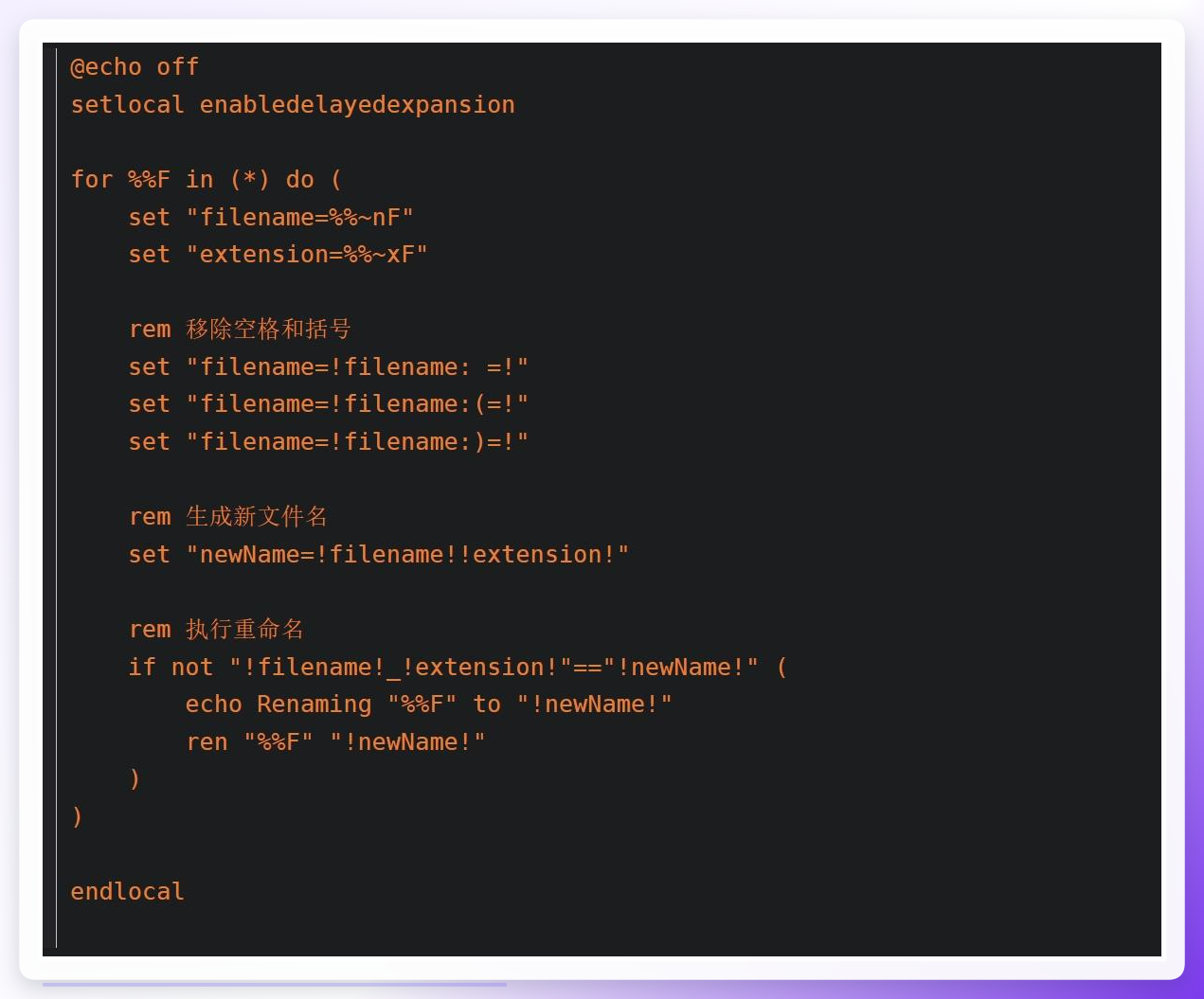Click the horizontal scrollbar below the code block
The width and height of the screenshot is (1204, 999).
pos(275,985)
